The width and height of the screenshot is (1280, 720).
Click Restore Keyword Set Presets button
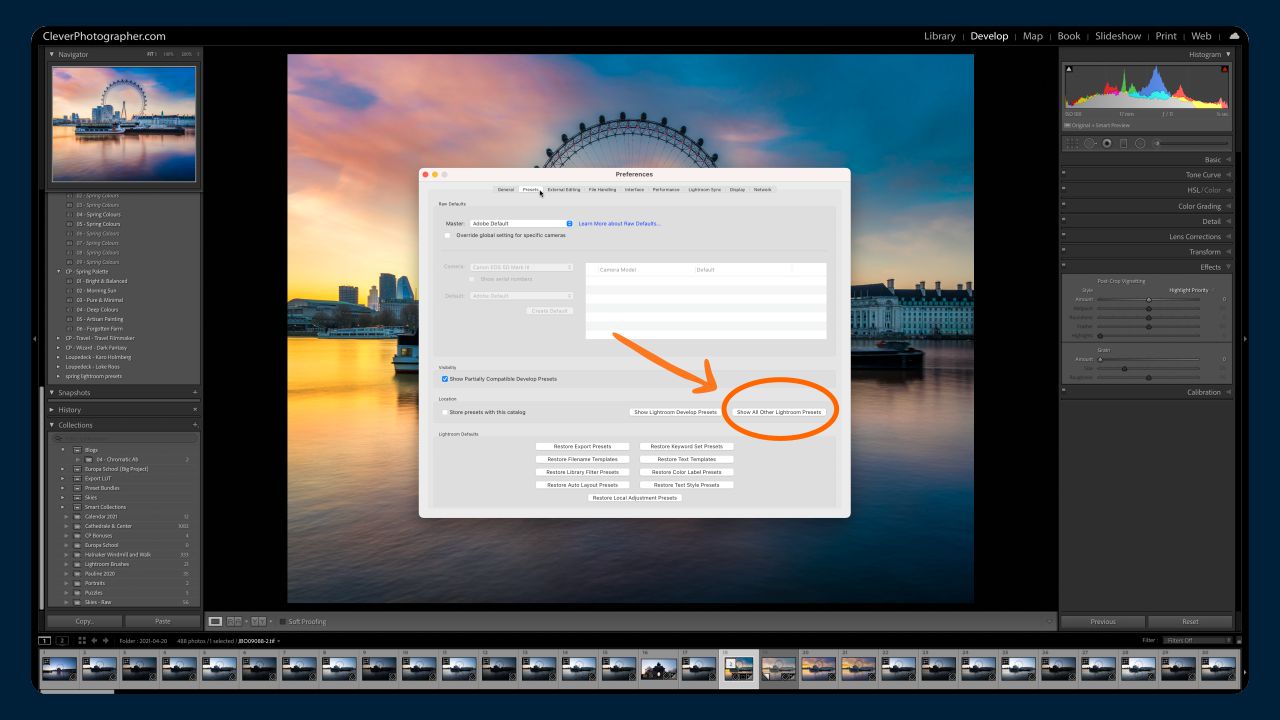(686, 447)
